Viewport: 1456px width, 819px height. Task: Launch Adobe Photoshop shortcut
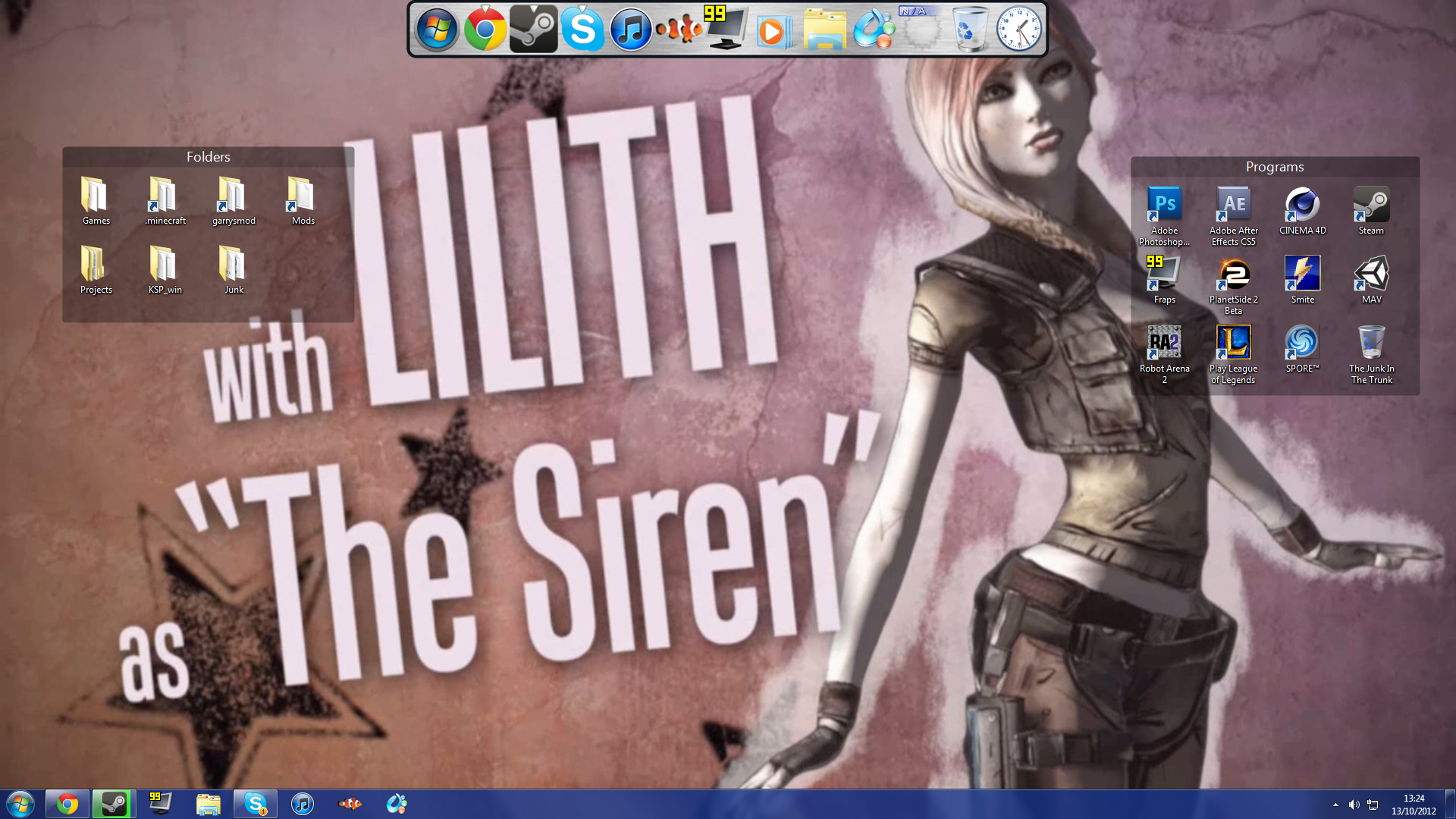click(1165, 216)
